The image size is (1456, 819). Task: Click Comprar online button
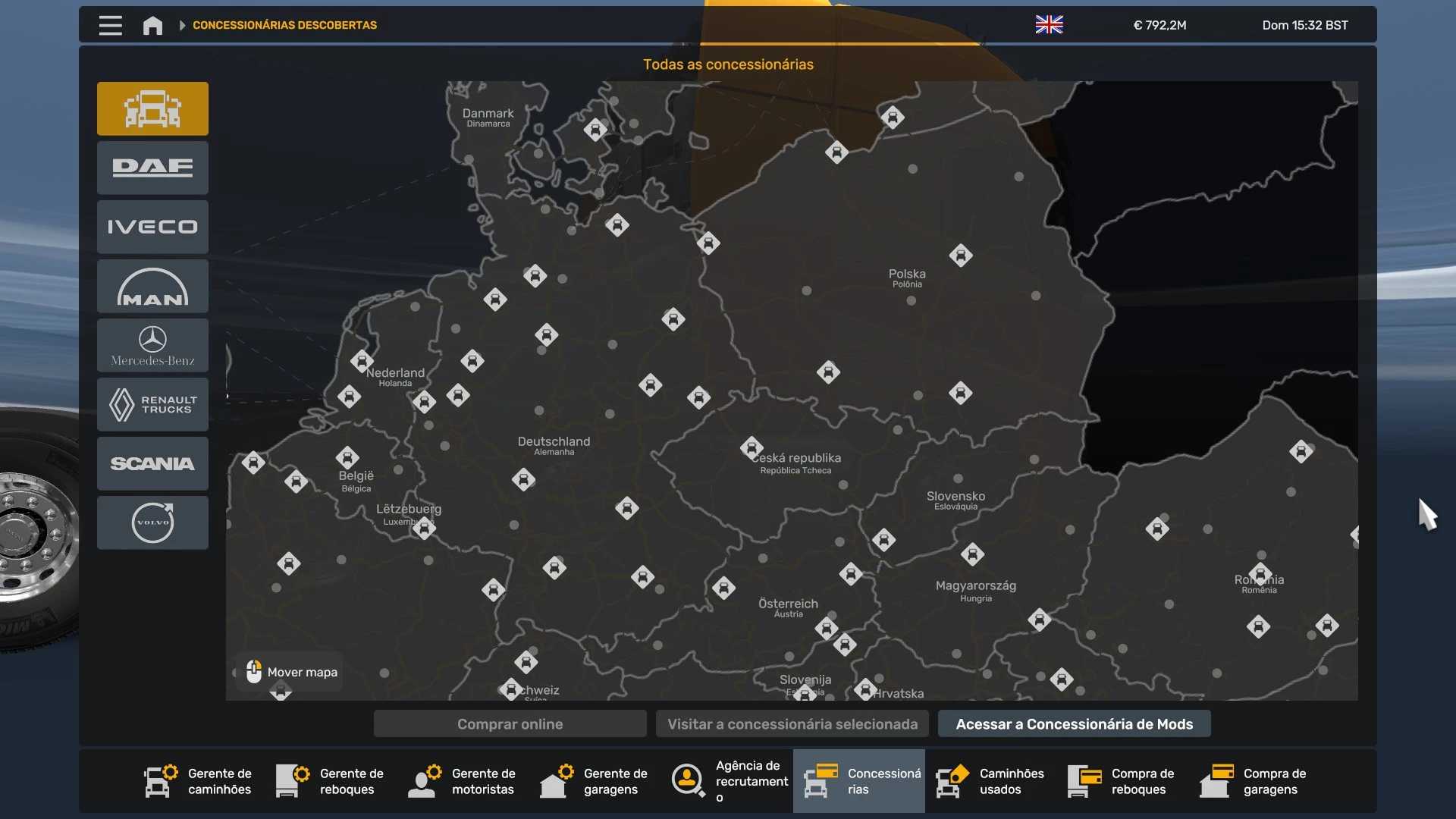click(x=510, y=723)
